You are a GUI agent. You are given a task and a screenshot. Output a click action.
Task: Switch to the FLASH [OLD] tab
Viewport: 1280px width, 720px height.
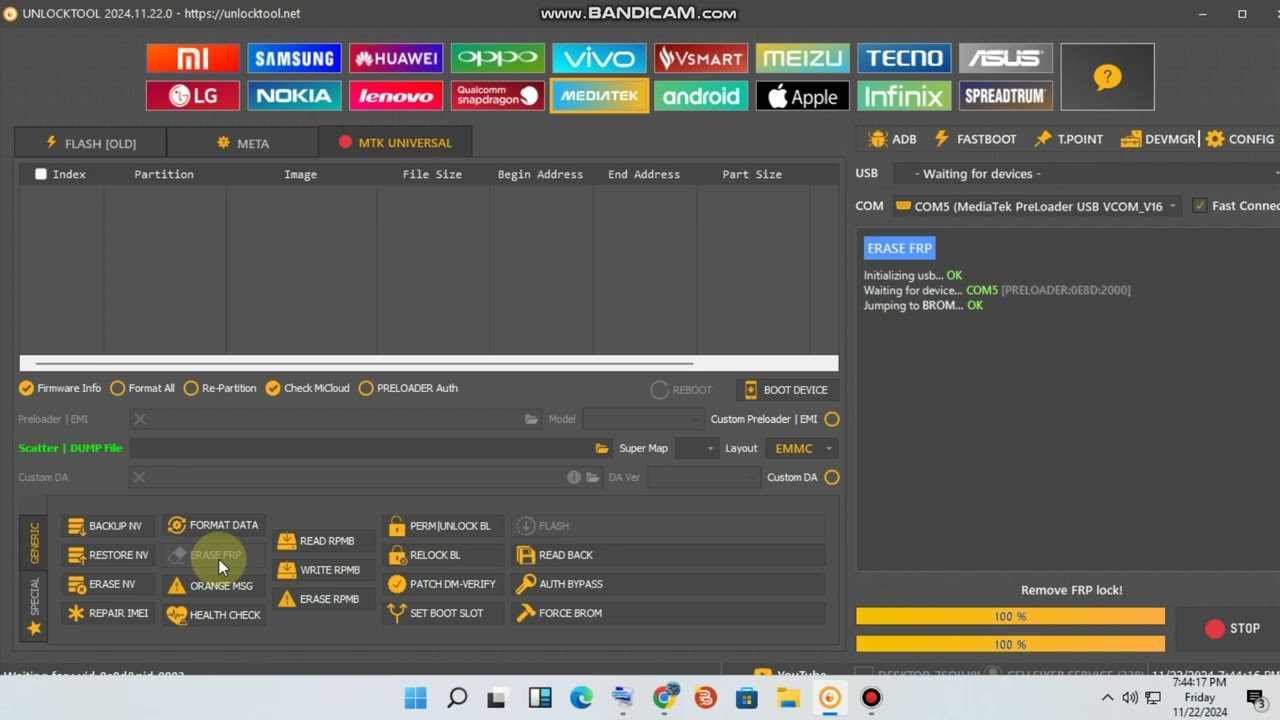[90, 143]
